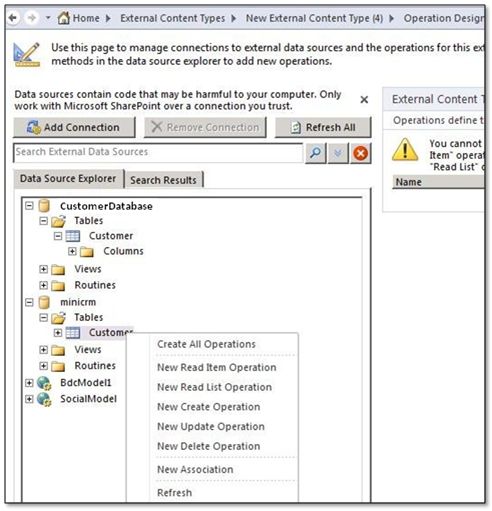Switch to Search Results tab

[163, 180]
